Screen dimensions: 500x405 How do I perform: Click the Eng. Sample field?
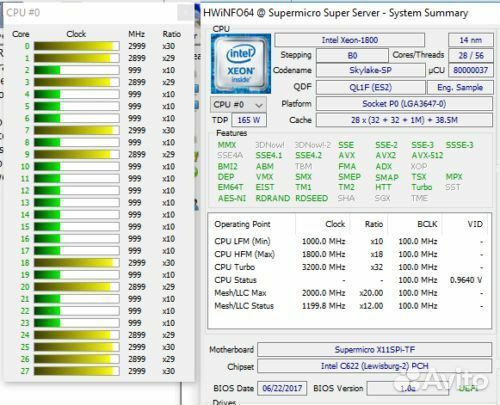pos(460,88)
